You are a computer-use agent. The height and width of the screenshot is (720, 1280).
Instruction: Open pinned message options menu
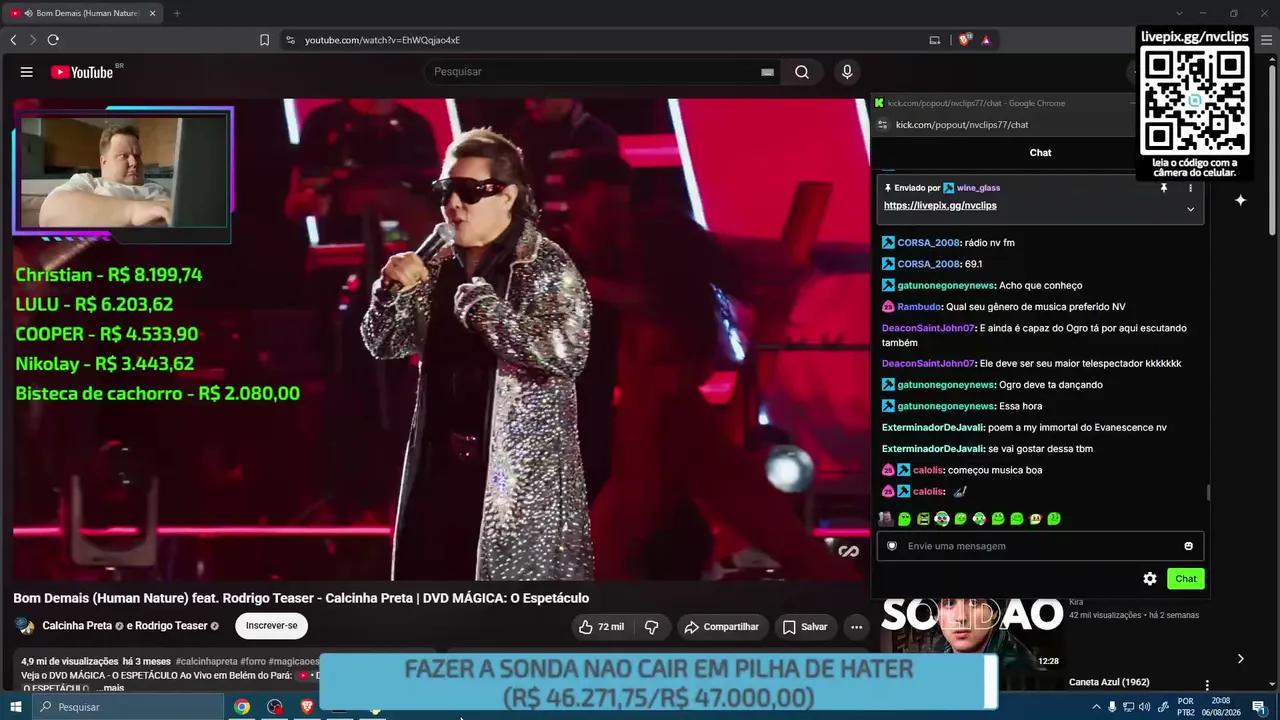point(1190,188)
